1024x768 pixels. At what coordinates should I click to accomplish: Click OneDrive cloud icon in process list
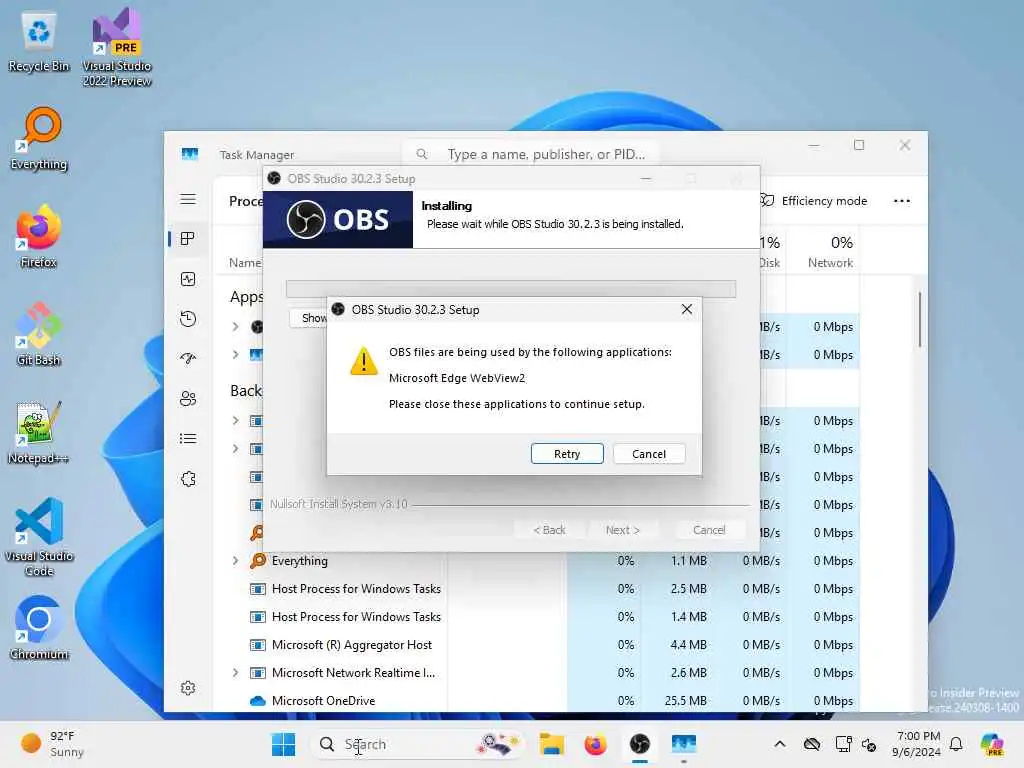[x=258, y=701]
